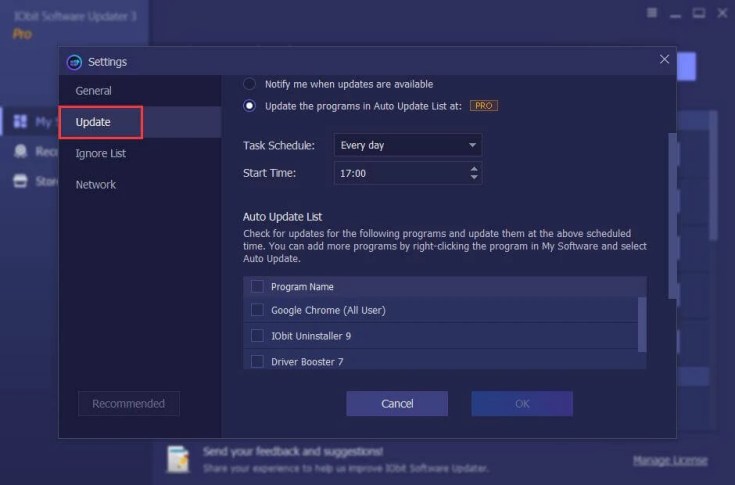Minimize the IObit Software Updater main window
Image resolution: width=735 pixels, height=485 pixels.
pyautogui.click(x=675, y=14)
